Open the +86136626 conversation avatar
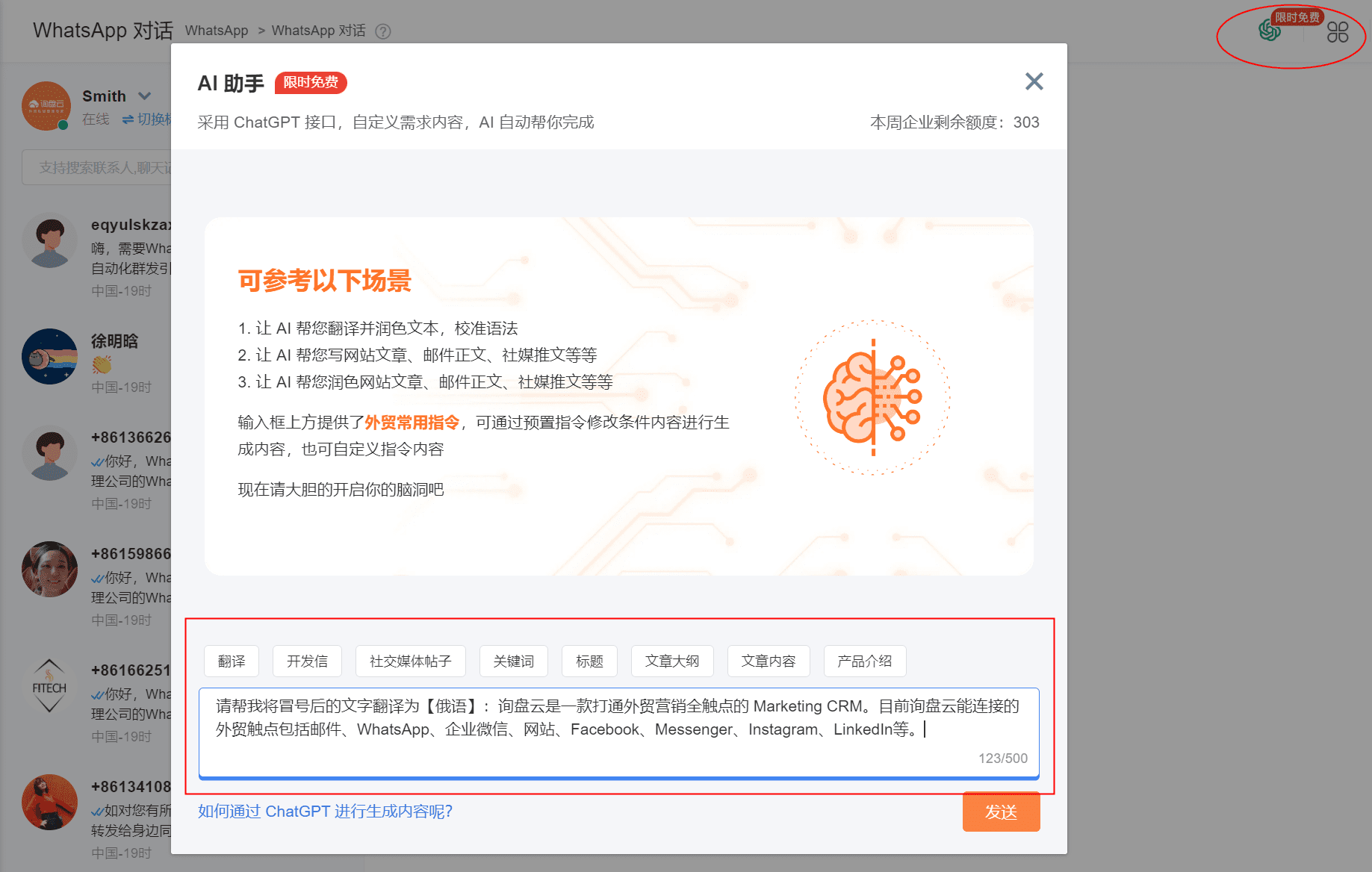 (50, 454)
